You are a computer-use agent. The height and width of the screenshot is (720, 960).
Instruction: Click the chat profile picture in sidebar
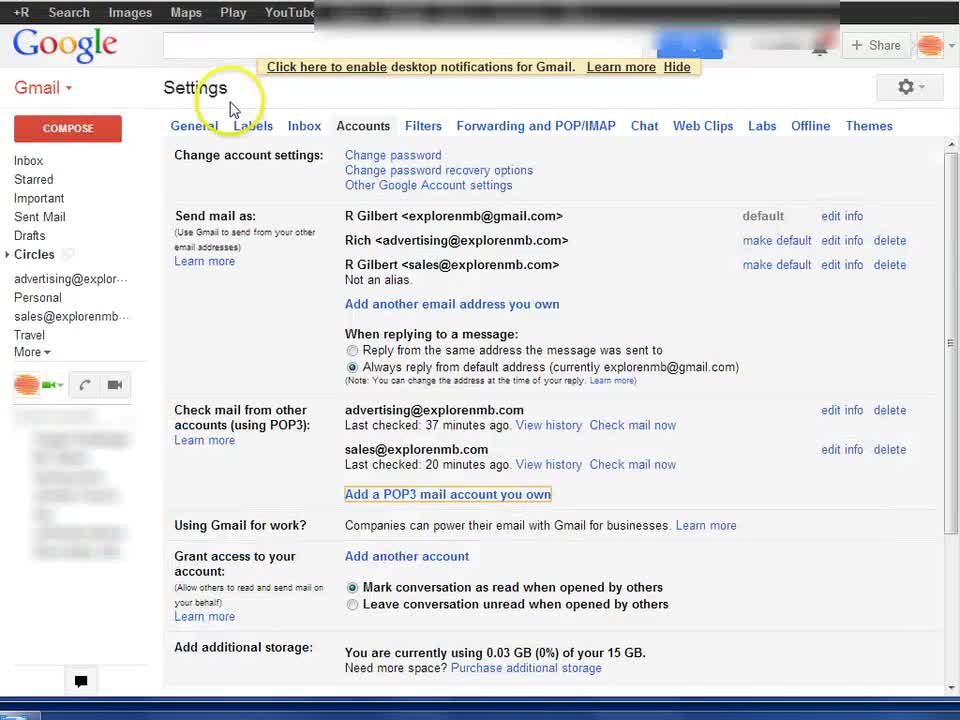coord(27,385)
